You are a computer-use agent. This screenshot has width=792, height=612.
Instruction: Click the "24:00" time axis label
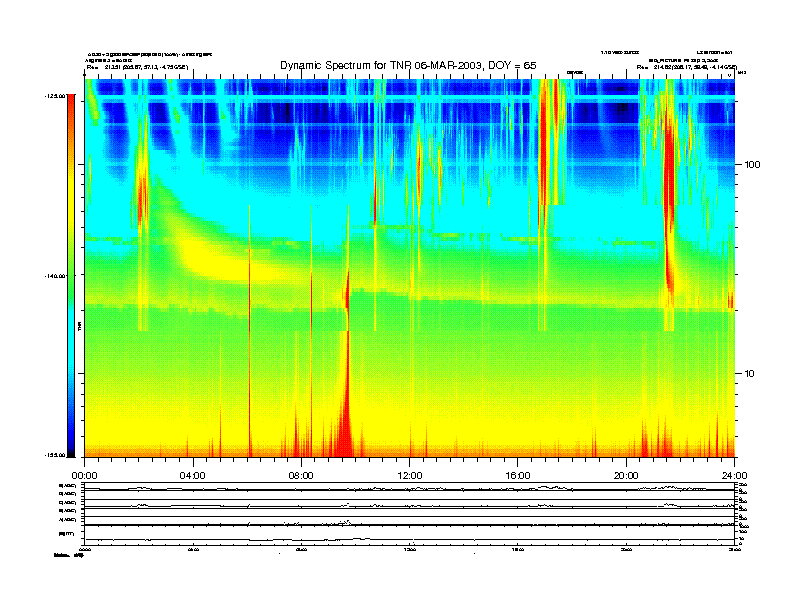coord(734,476)
